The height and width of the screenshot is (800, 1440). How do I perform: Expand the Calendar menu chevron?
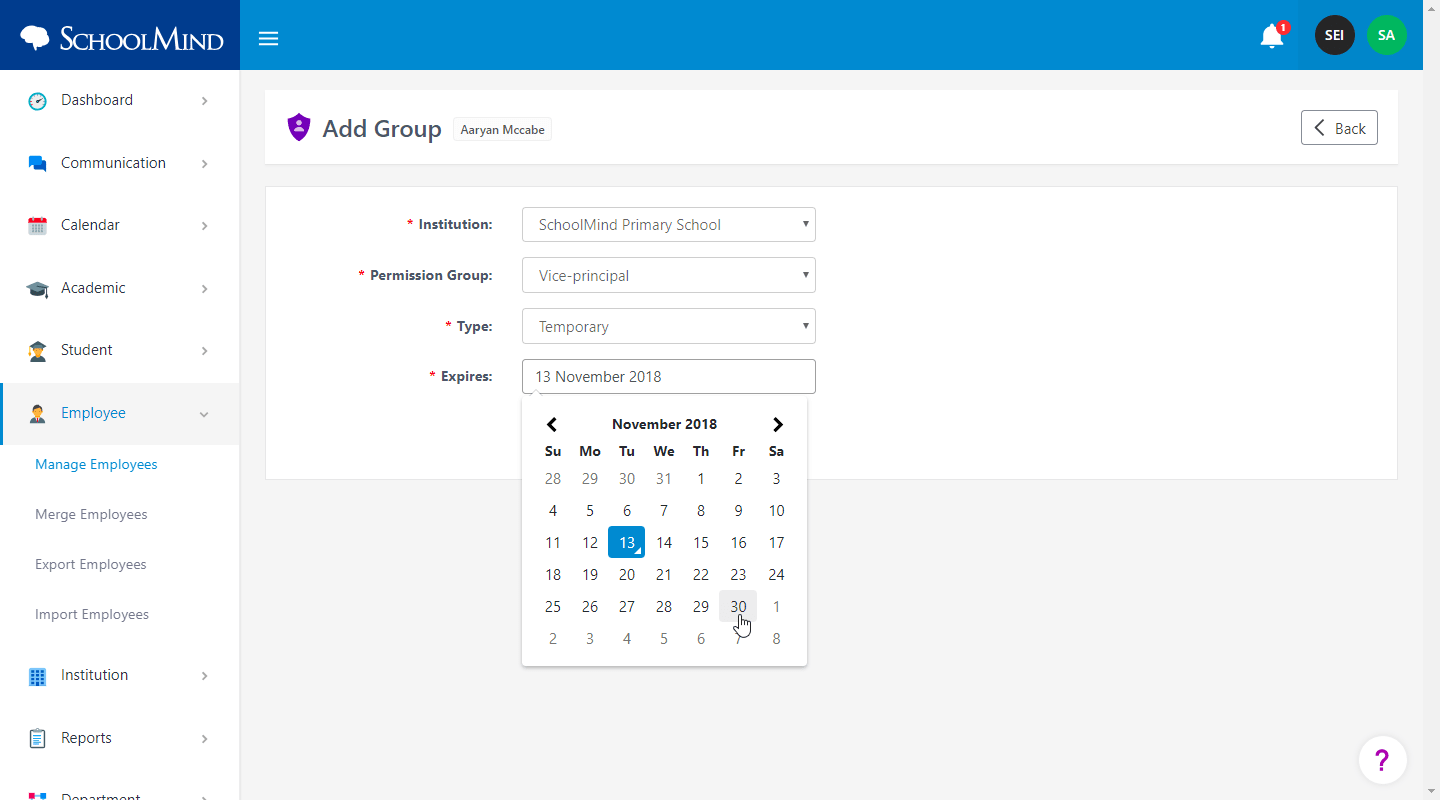point(204,225)
